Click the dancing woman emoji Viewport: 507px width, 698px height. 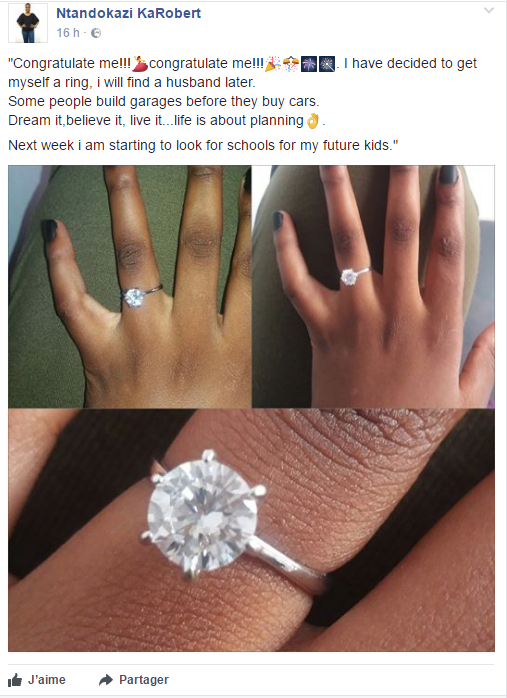coord(140,64)
